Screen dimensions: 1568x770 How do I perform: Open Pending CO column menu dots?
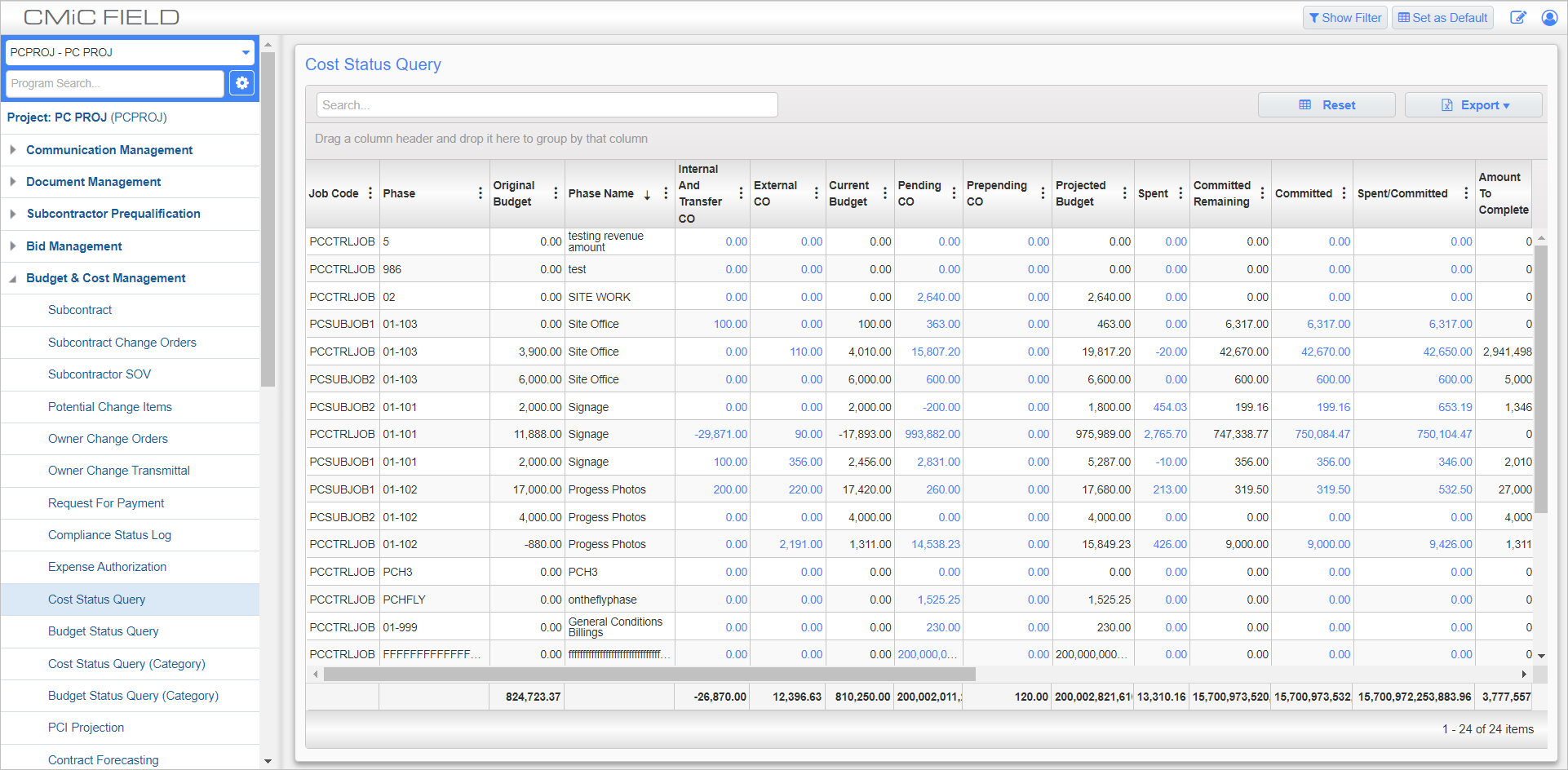(x=954, y=193)
